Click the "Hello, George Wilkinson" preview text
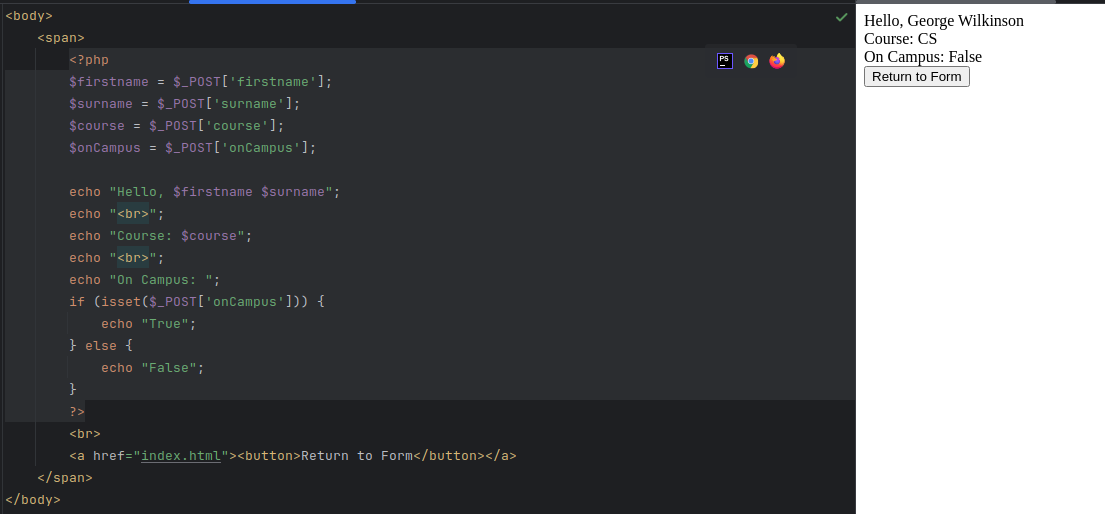Viewport: 1105px width, 514px height. (943, 21)
